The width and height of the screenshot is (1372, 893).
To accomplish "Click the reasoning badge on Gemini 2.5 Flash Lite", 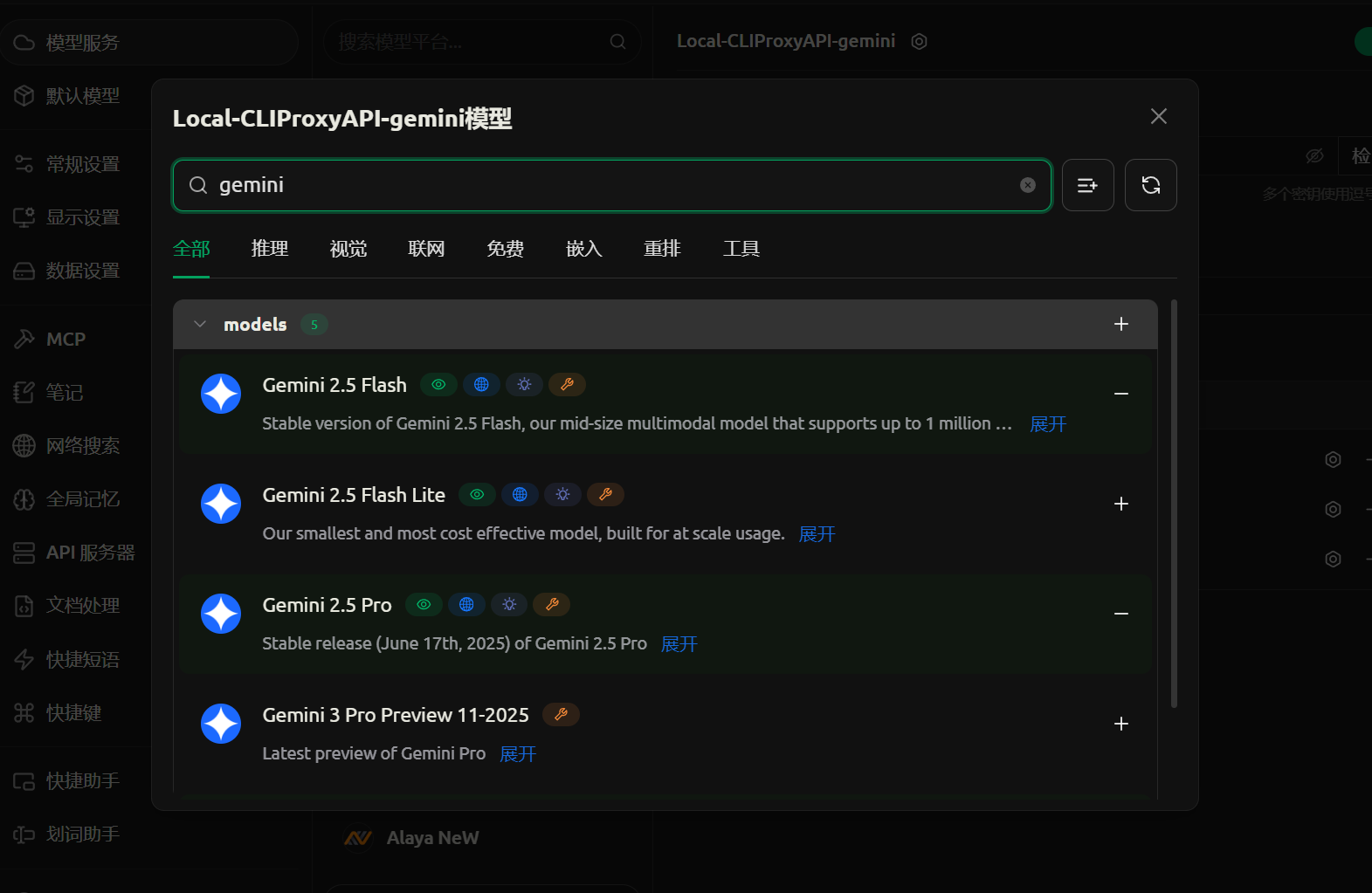I will (562, 494).
